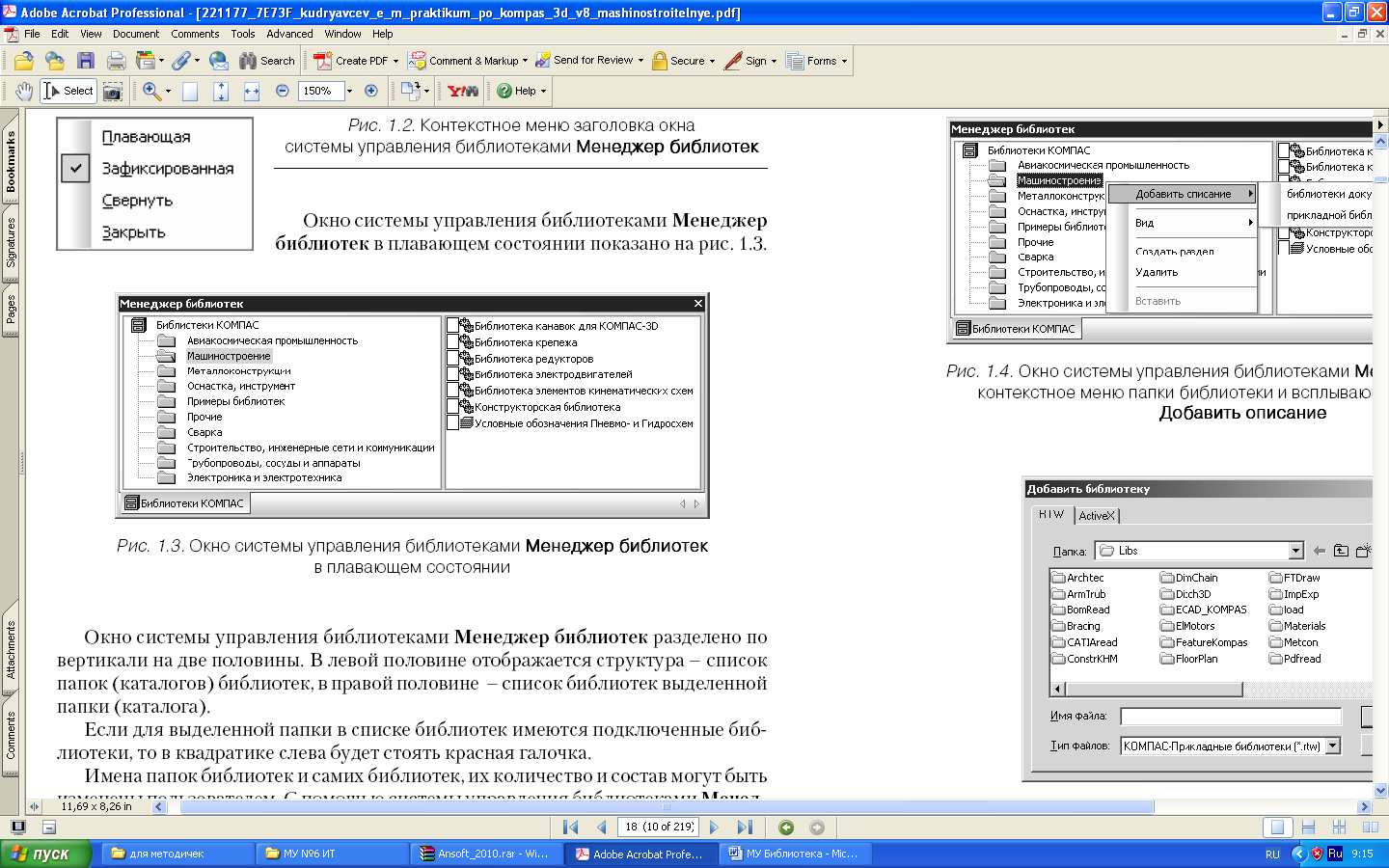This screenshot has height=868, width=1389.
Task: Click the paperclip Attach a File icon
Action: (x=180, y=61)
